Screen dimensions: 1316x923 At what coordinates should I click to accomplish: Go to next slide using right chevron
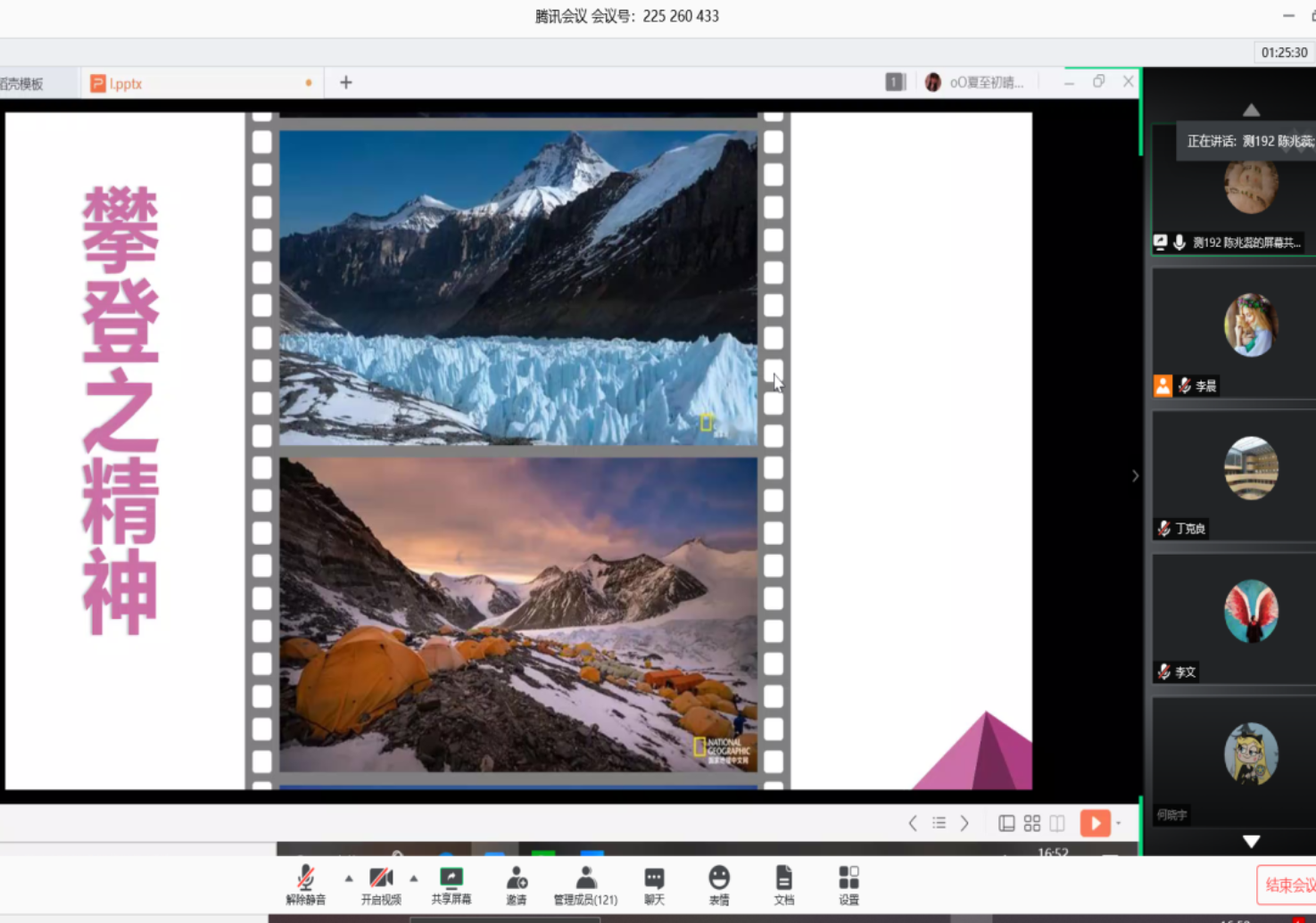point(964,823)
